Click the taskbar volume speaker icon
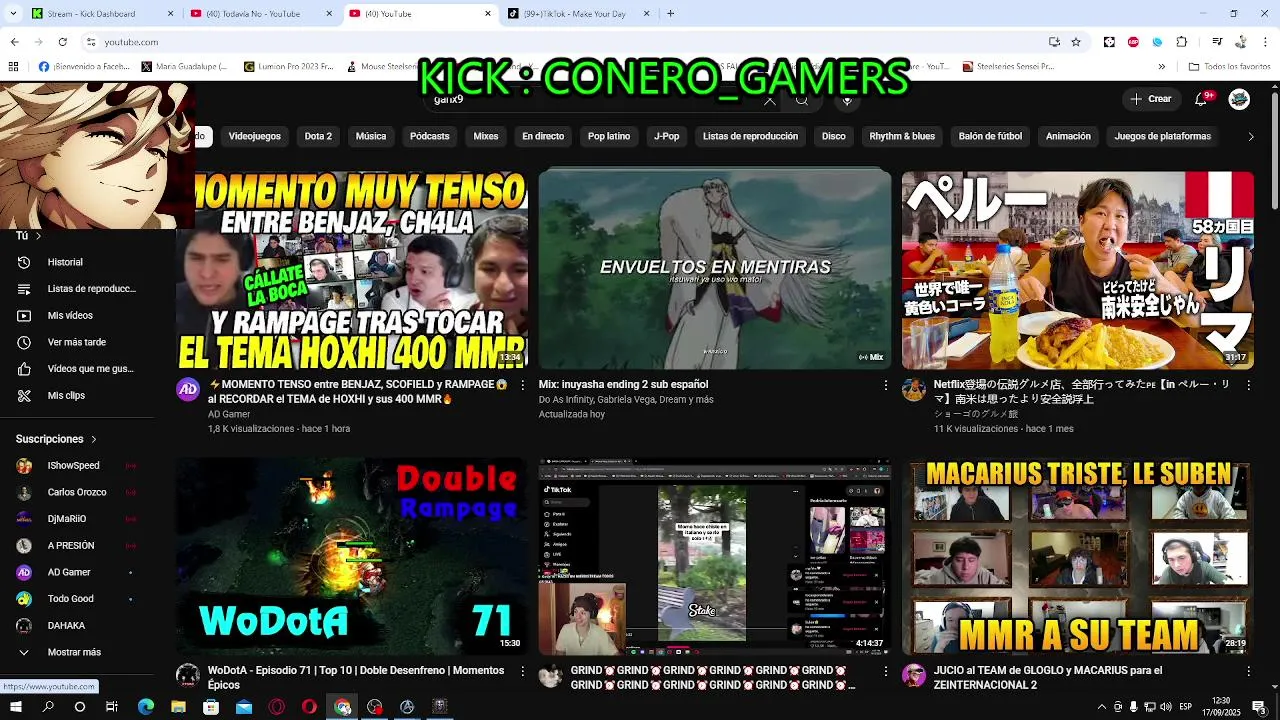 [1165, 707]
